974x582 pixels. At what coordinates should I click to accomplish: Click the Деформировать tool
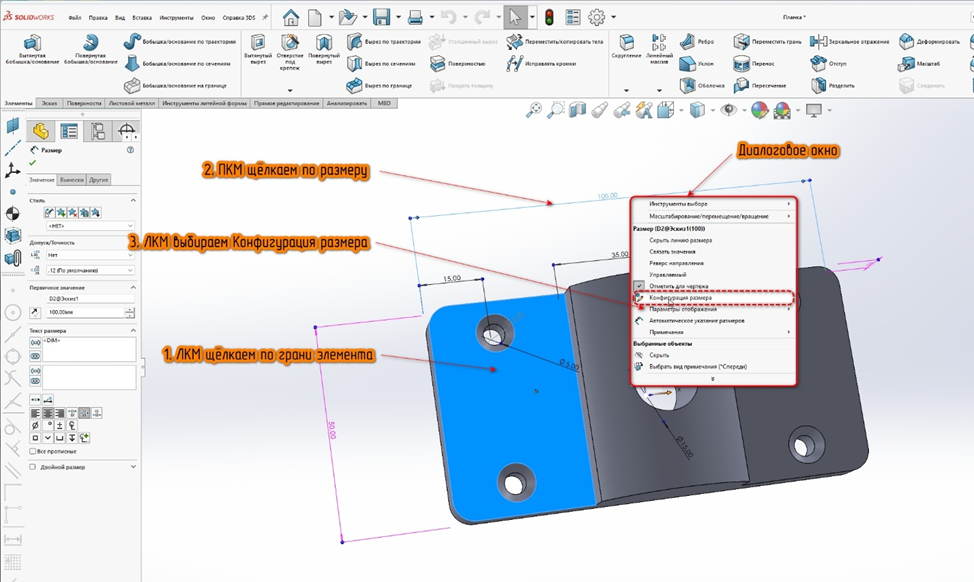tap(929, 42)
